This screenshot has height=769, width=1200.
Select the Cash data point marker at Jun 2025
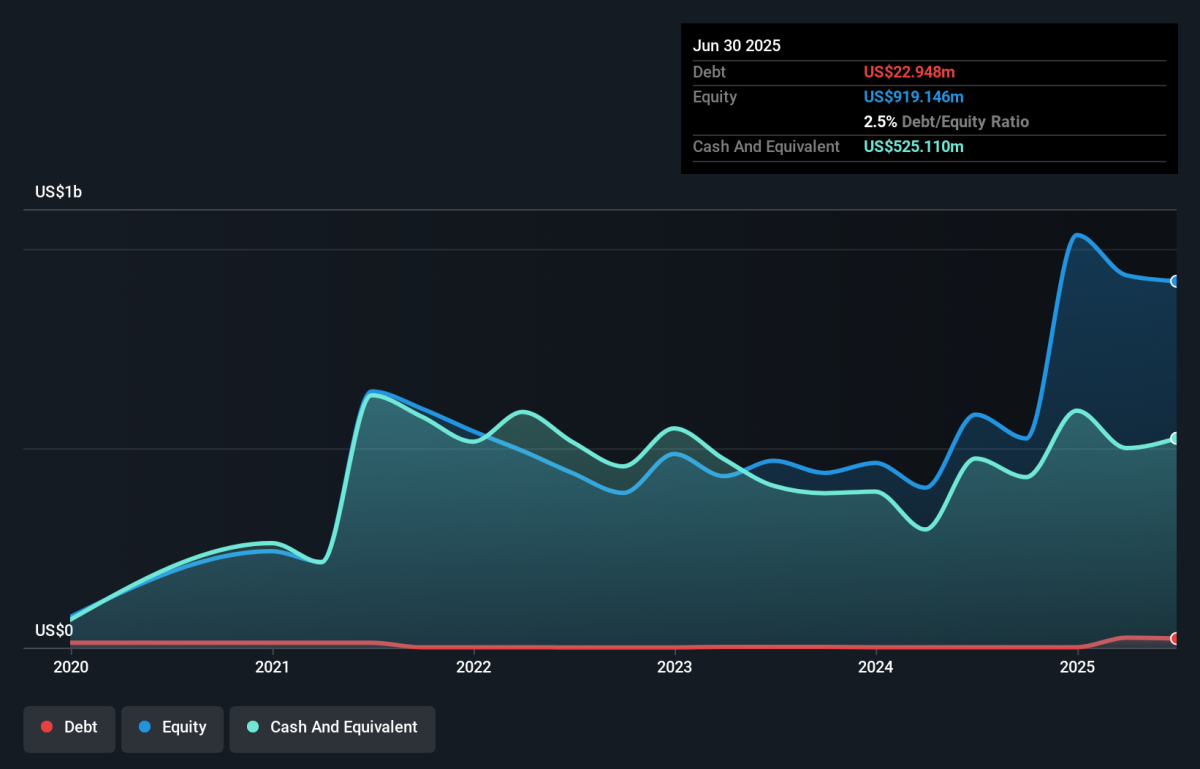[x=1175, y=439]
